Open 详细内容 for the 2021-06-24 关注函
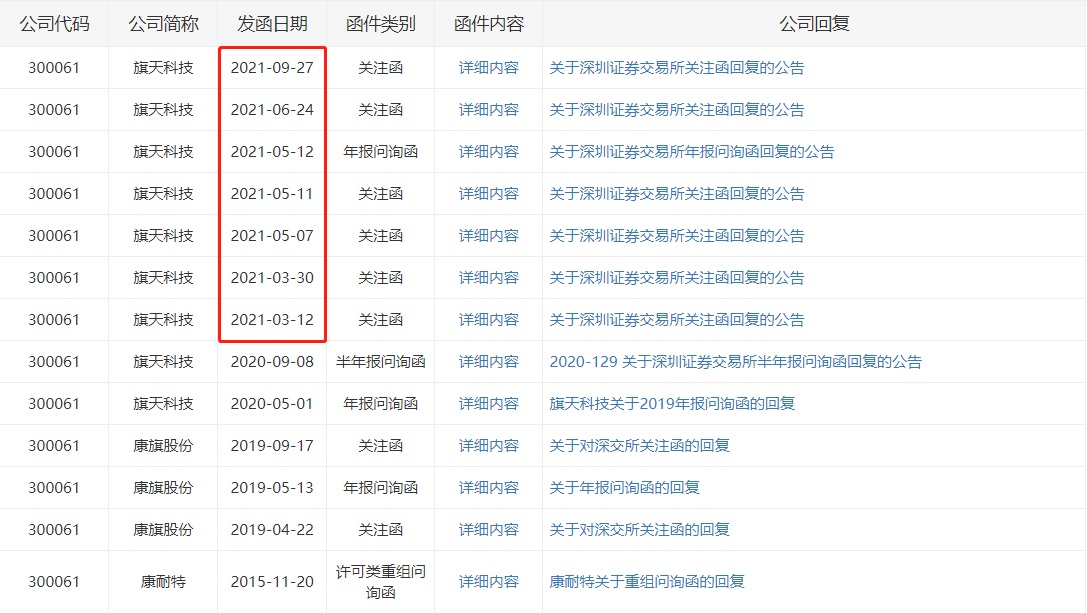1087x613 pixels. coord(487,110)
